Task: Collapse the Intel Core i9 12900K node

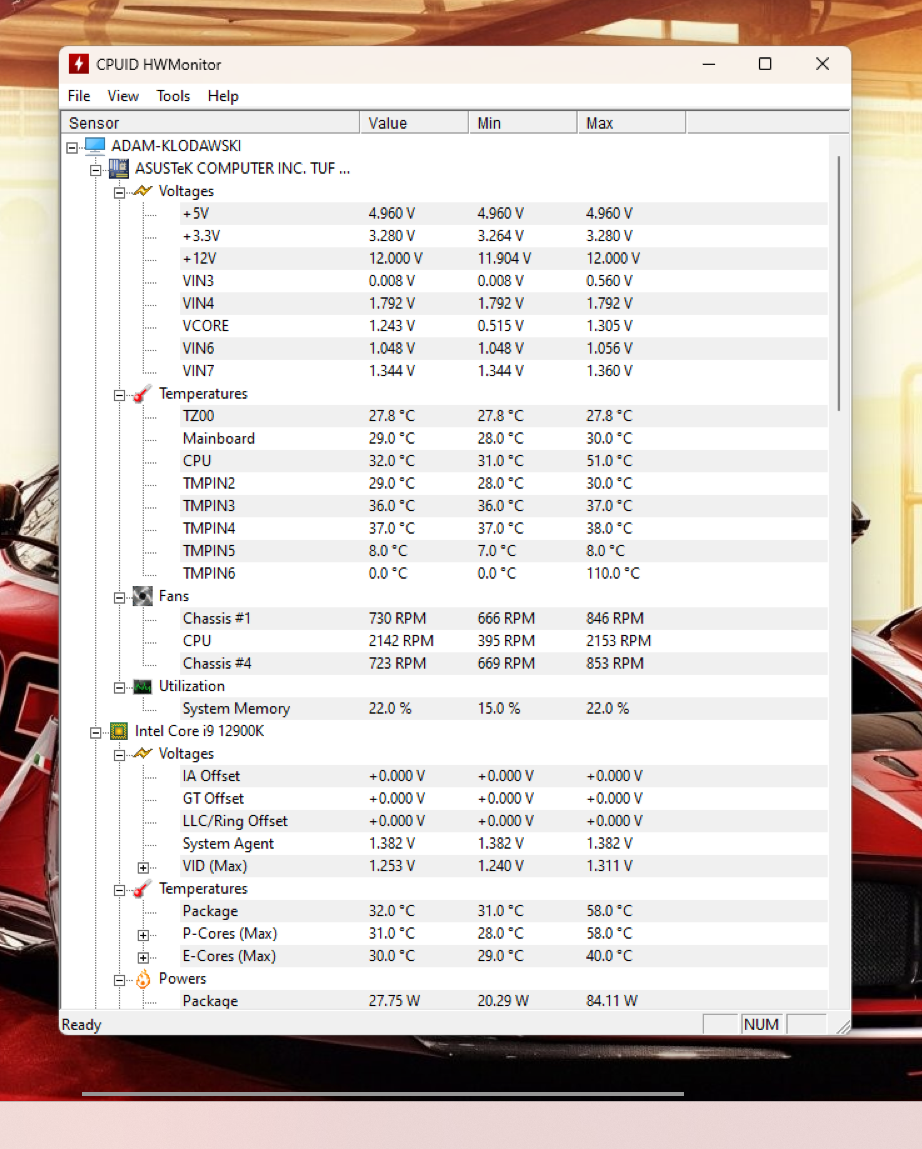Action: [95, 733]
